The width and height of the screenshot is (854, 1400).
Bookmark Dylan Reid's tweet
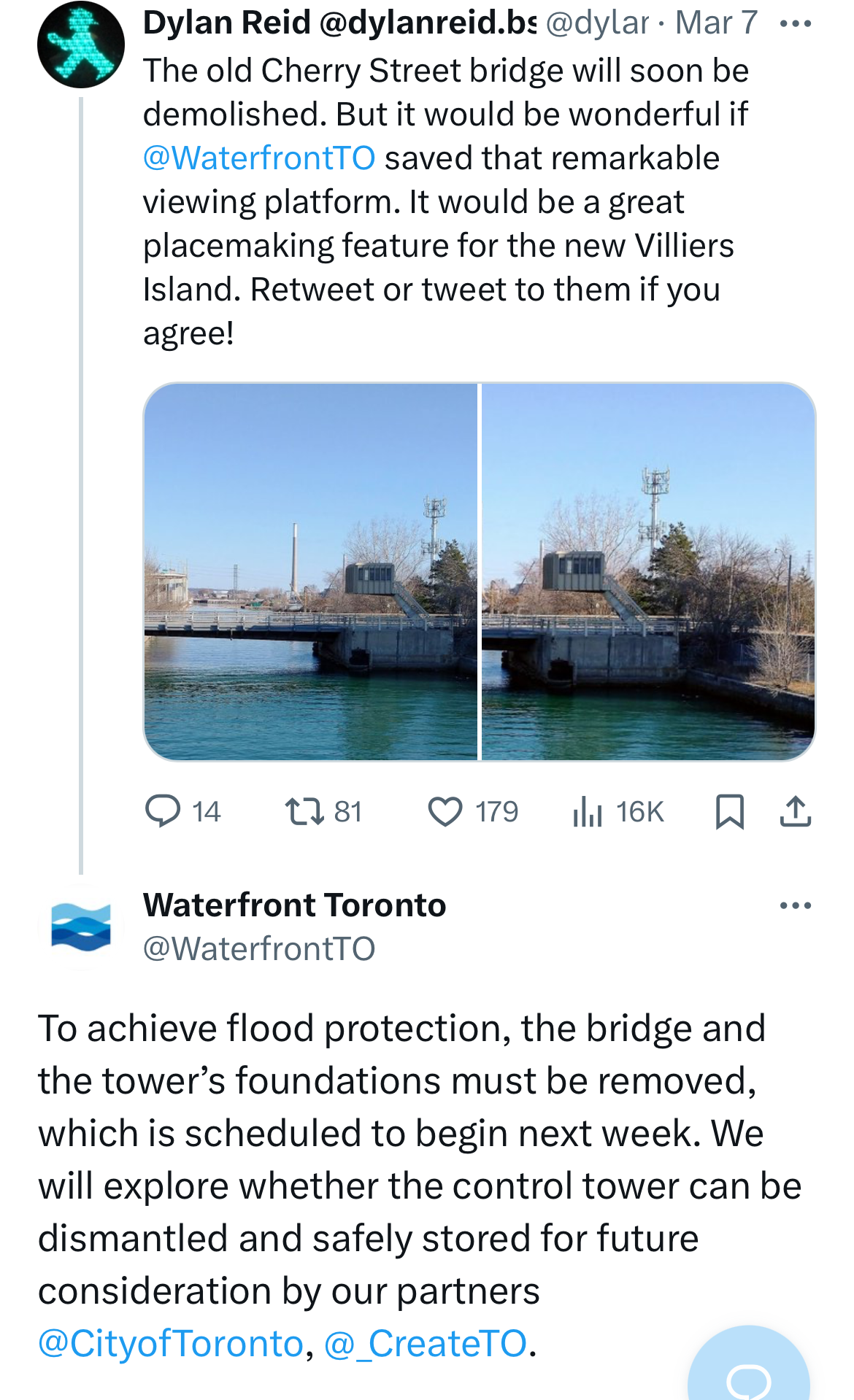tap(729, 811)
